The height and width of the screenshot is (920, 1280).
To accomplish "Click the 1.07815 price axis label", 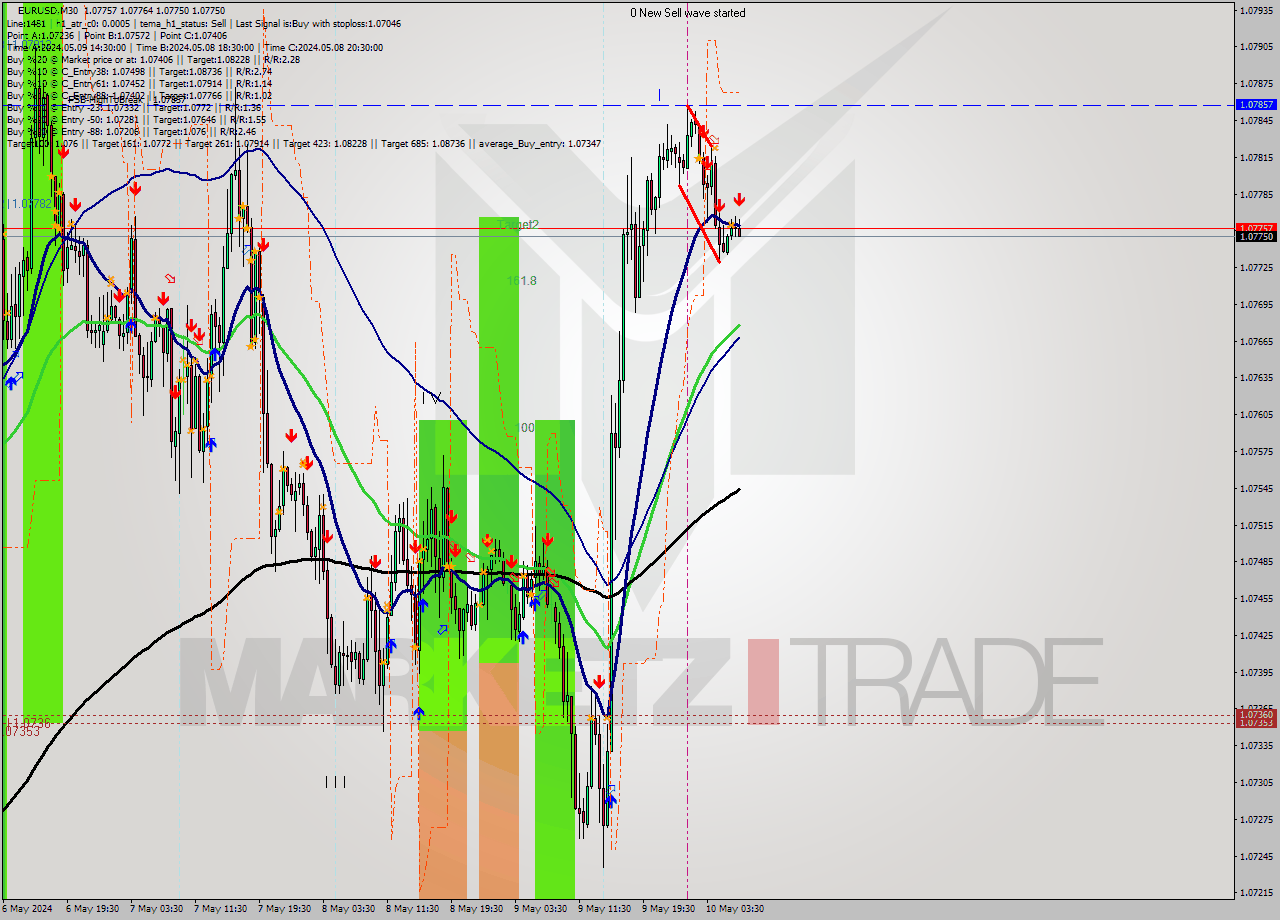I will point(1256,157).
